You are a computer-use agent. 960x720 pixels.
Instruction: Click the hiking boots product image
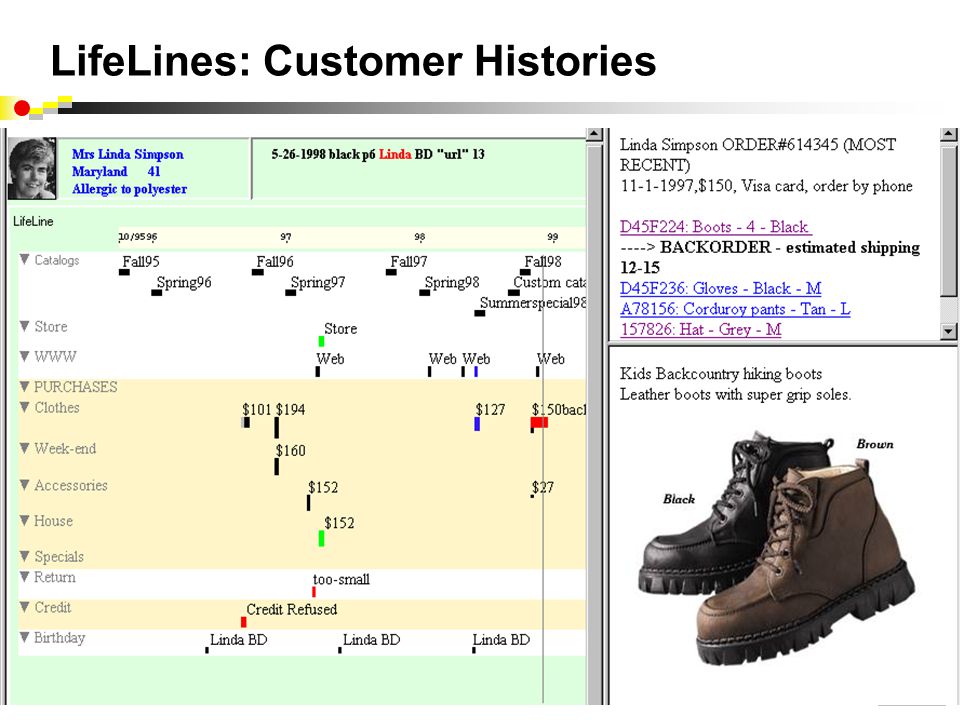point(776,548)
